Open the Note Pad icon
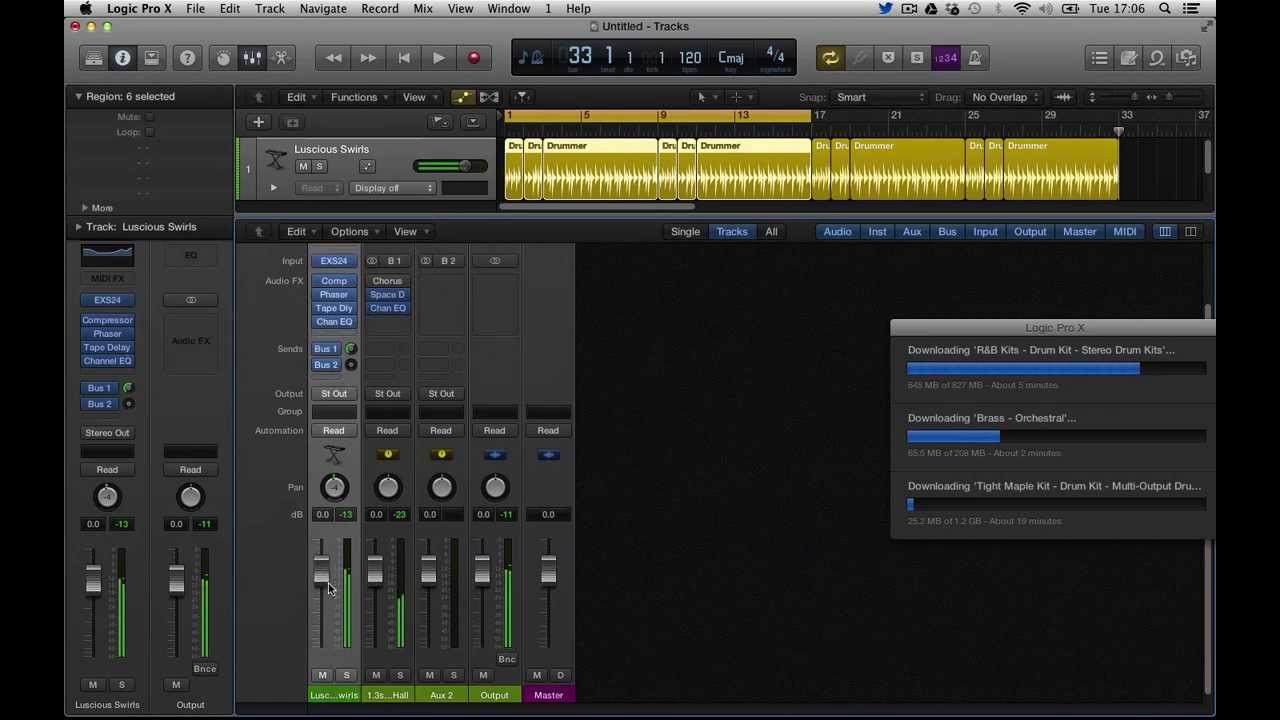This screenshot has width=1280, height=720. pos(1128,58)
